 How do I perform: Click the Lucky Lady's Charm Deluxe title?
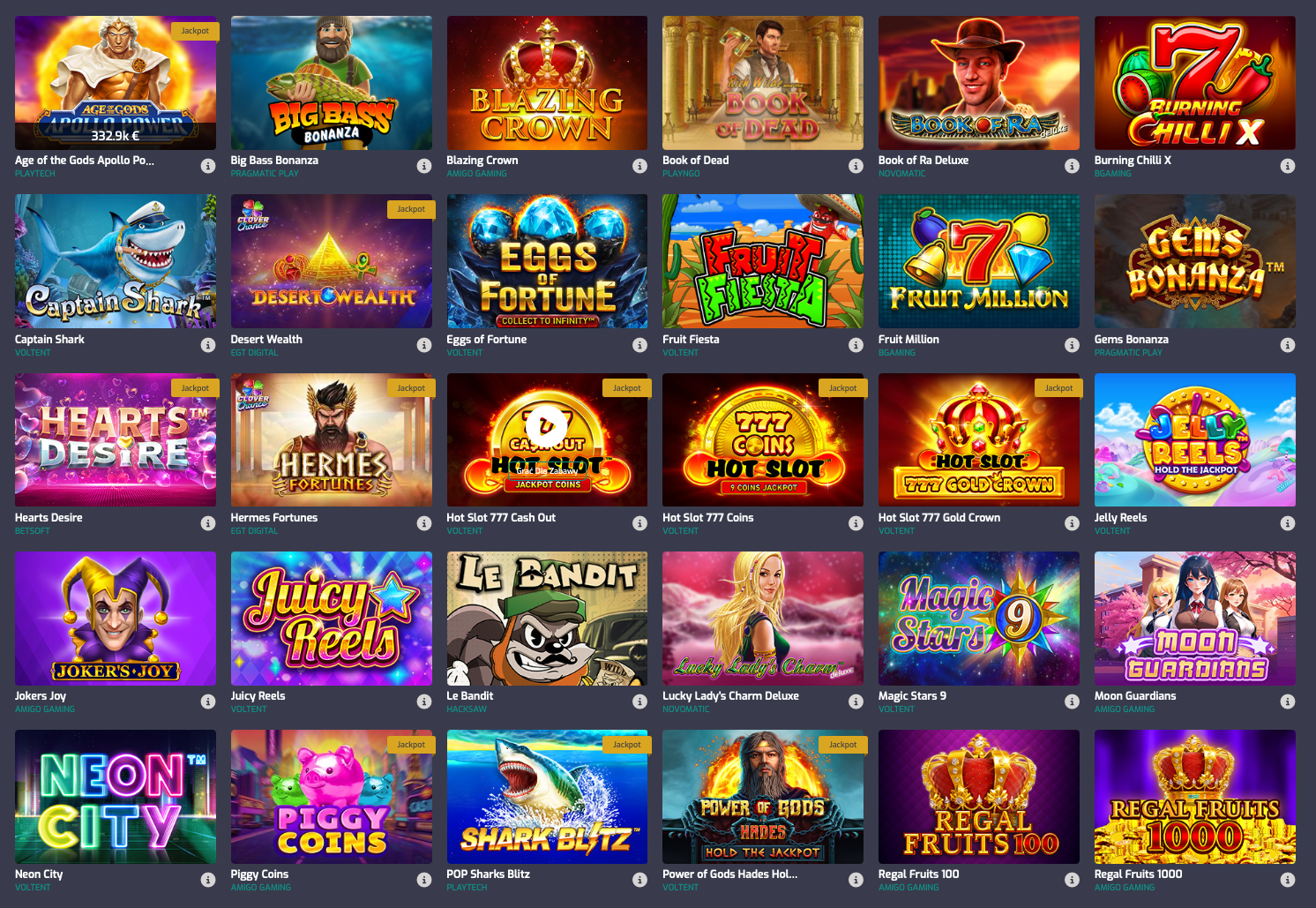coord(730,695)
